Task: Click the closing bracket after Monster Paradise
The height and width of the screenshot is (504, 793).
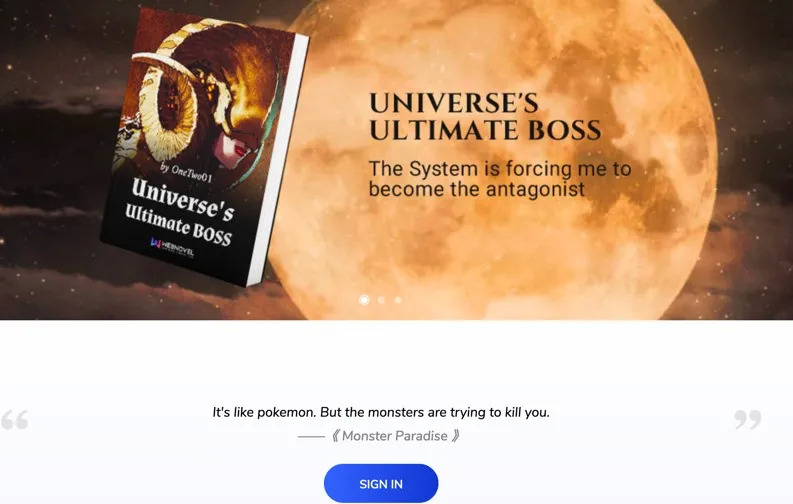Action: coord(456,436)
